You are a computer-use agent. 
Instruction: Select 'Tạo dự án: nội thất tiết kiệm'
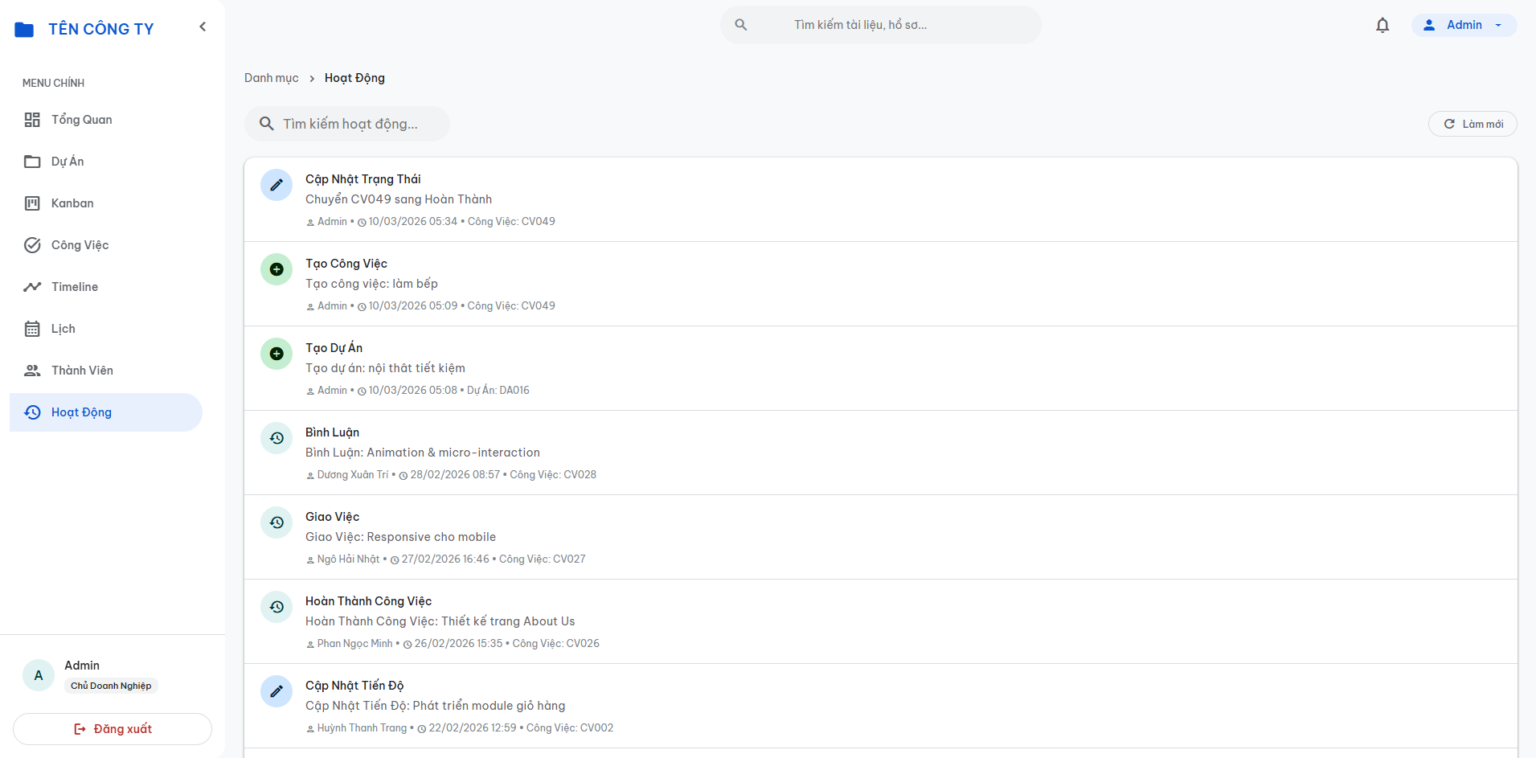click(x=385, y=368)
